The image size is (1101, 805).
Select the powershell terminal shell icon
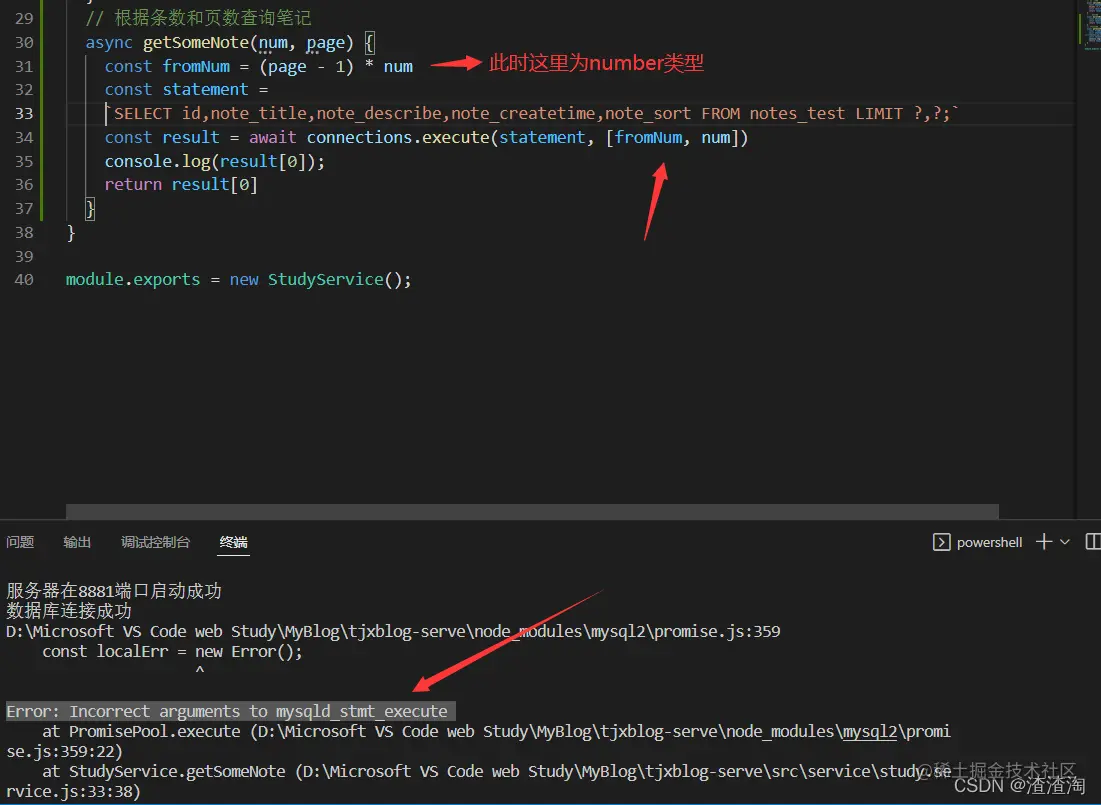pos(941,542)
